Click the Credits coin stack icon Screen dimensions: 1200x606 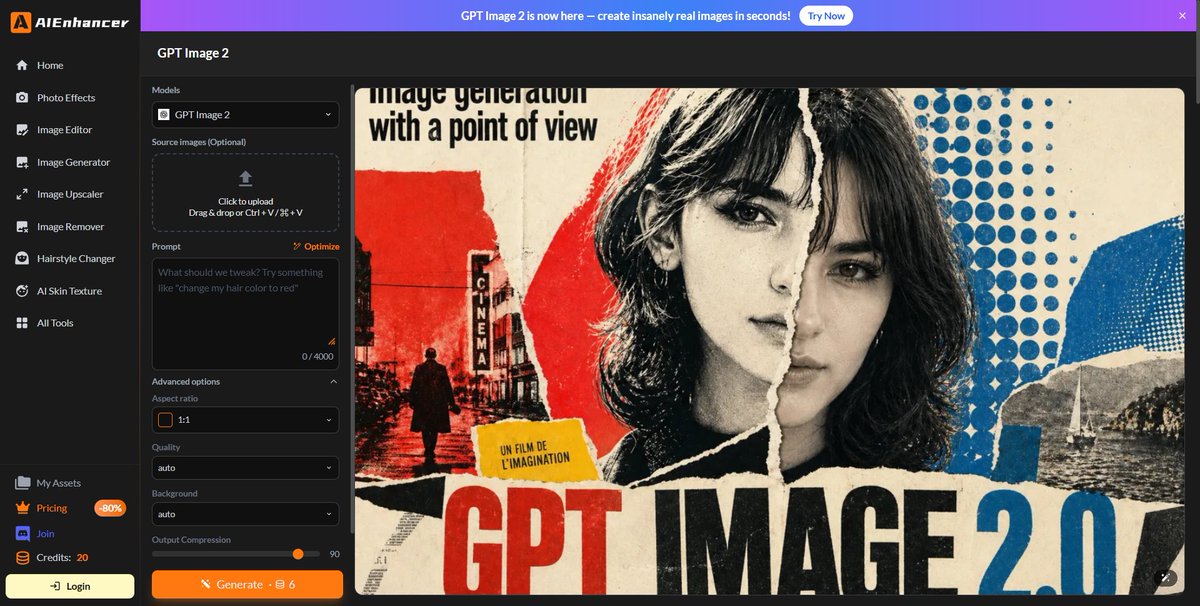click(22, 558)
